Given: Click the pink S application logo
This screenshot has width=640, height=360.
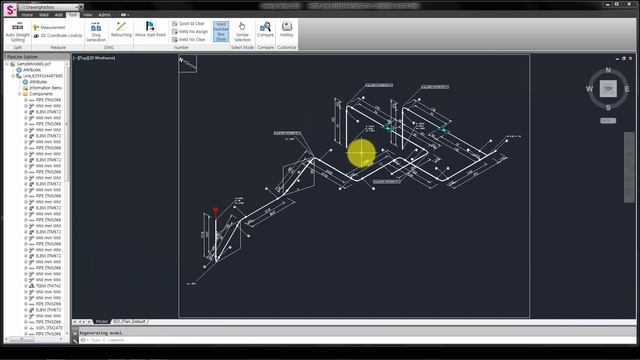Looking at the screenshot, I should pyautogui.click(x=10, y=9).
